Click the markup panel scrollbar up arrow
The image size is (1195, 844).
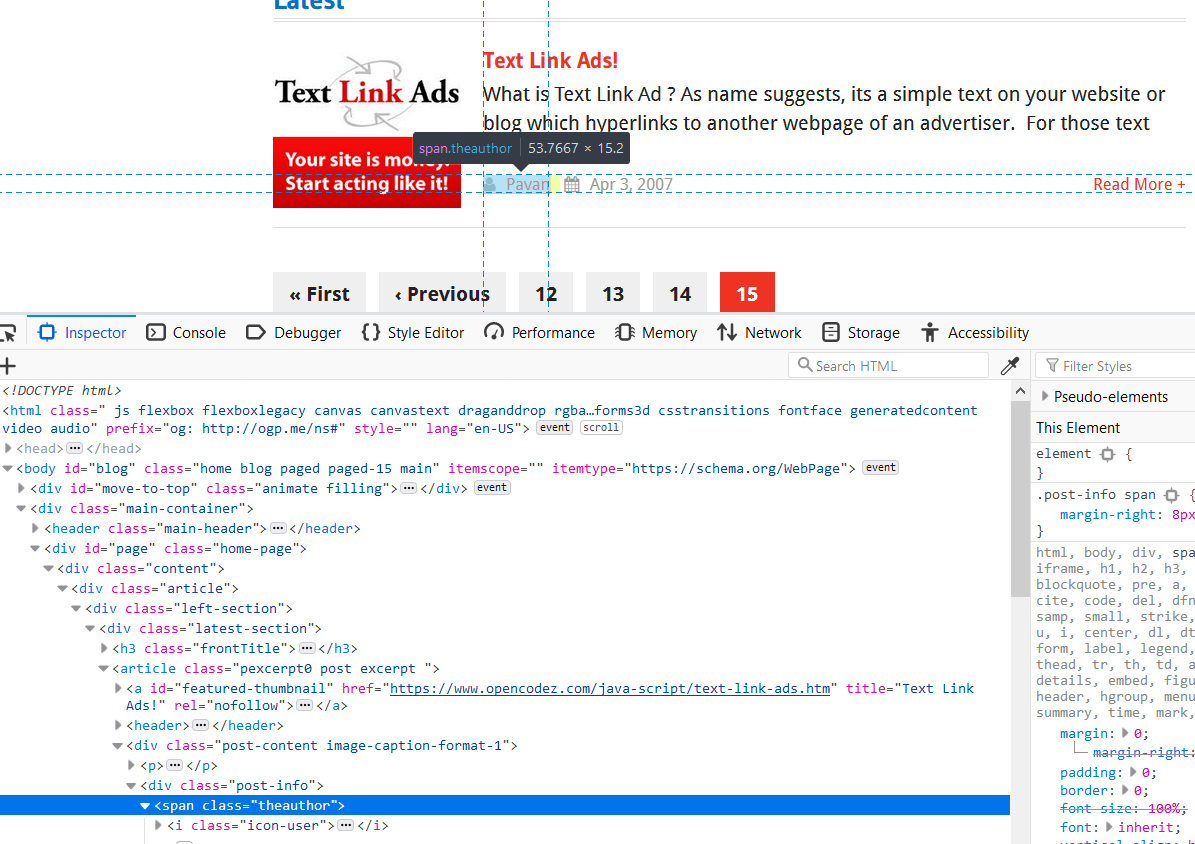coord(1020,391)
